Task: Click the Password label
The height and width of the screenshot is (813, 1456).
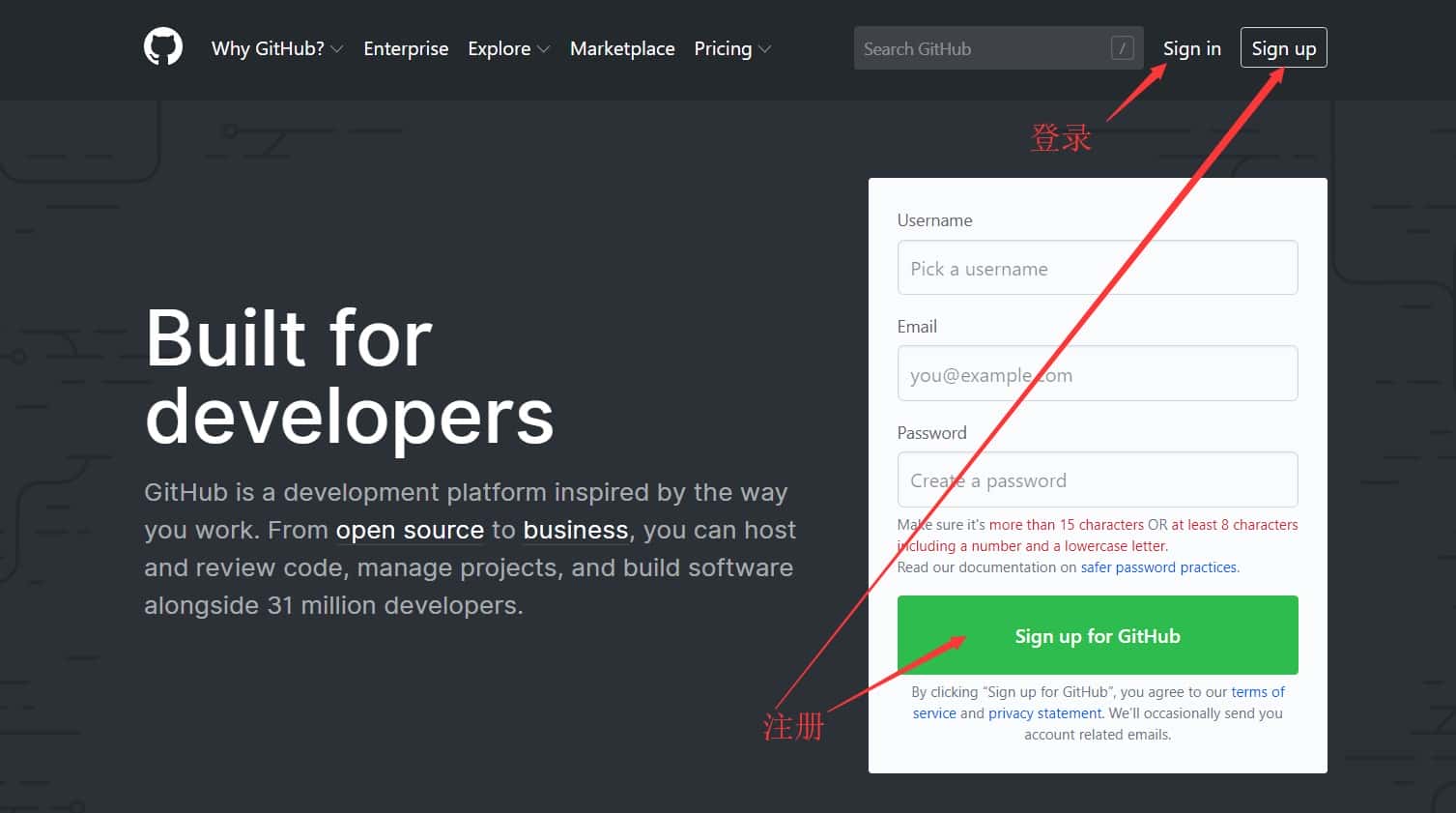Action: click(x=931, y=433)
